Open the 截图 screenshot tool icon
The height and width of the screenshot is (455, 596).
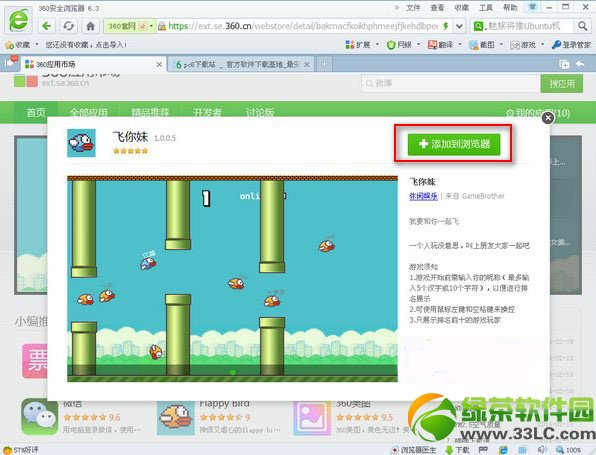pos(474,45)
